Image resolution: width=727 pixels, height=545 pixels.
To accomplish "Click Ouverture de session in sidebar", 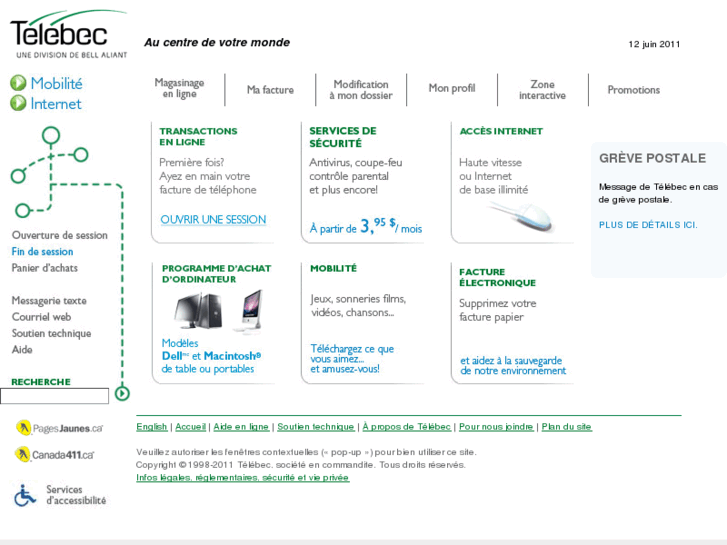I will point(60,235).
